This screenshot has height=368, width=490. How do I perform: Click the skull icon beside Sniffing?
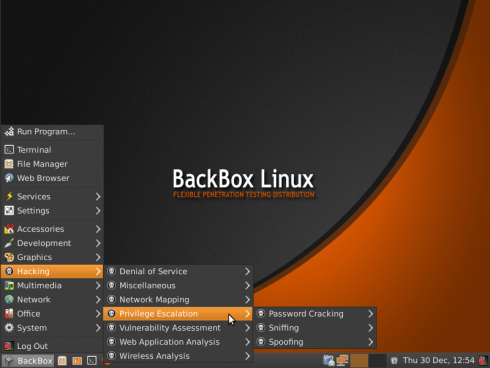(261, 328)
